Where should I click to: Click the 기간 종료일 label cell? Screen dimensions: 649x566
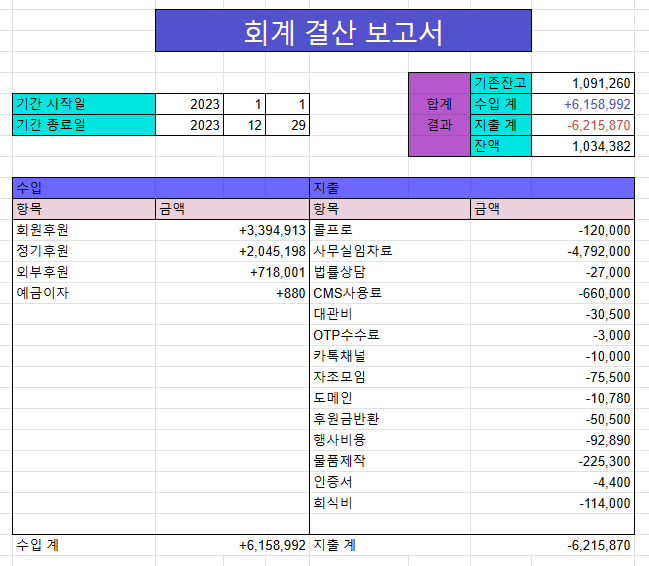(x=84, y=125)
